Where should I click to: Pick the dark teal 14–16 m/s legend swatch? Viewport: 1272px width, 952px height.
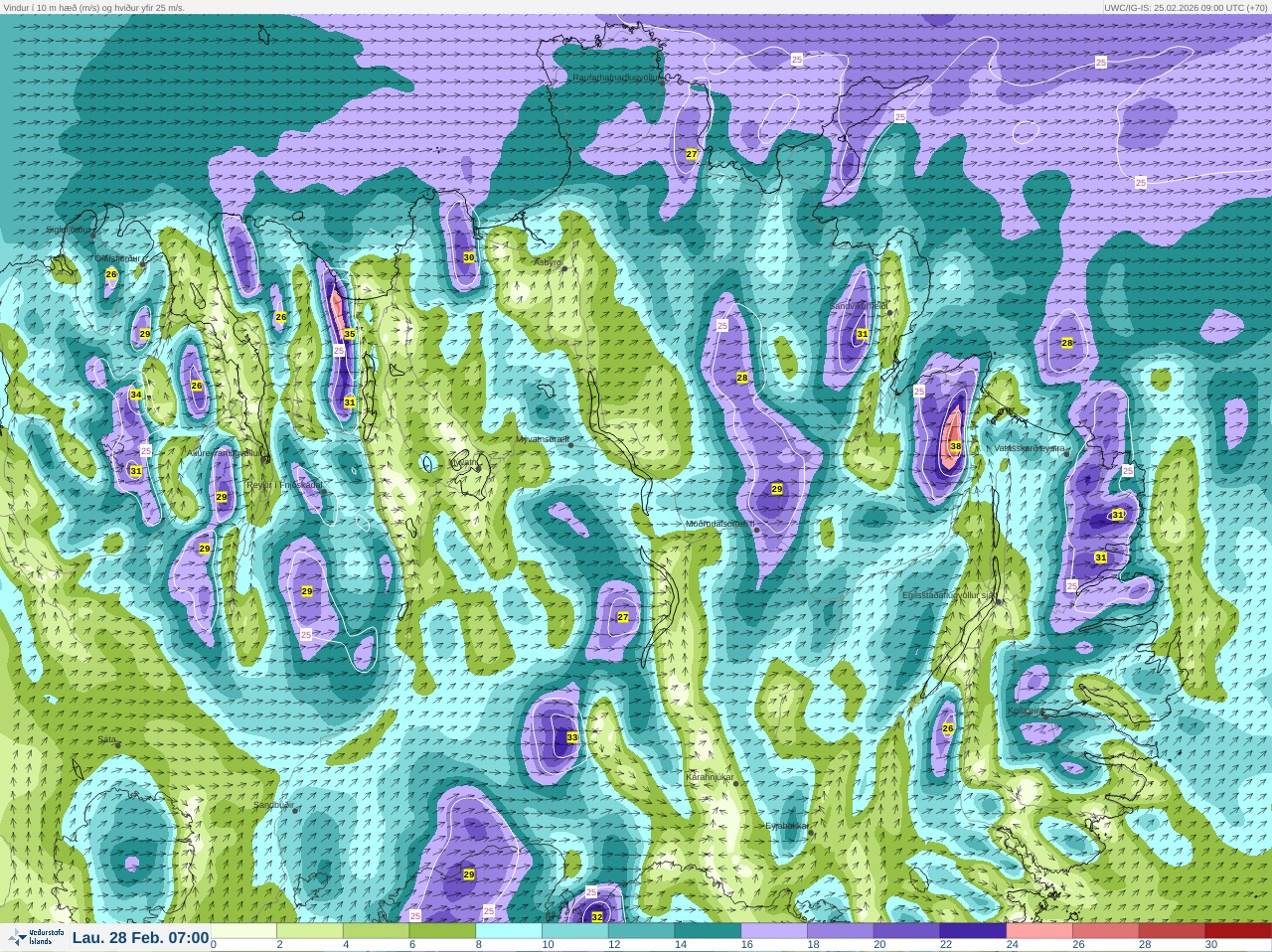pyautogui.click(x=708, y=931)
